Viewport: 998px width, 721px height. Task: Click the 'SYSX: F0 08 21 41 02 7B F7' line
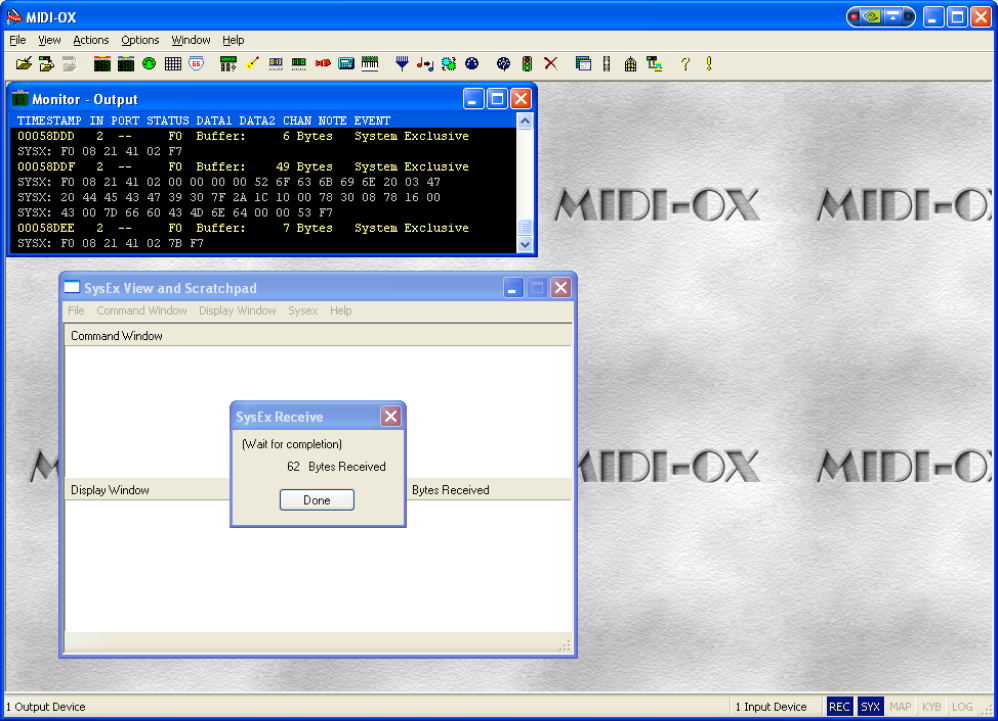point(110,243)
